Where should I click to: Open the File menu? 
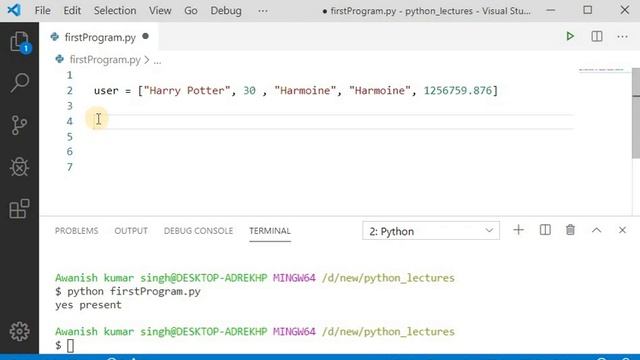coord(42,11)
